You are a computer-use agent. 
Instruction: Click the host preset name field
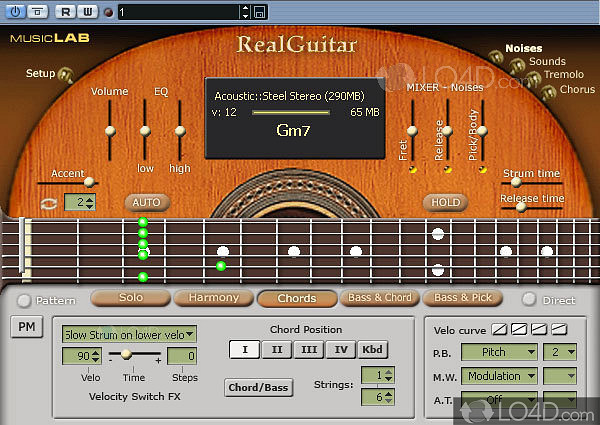pos(179,12)
